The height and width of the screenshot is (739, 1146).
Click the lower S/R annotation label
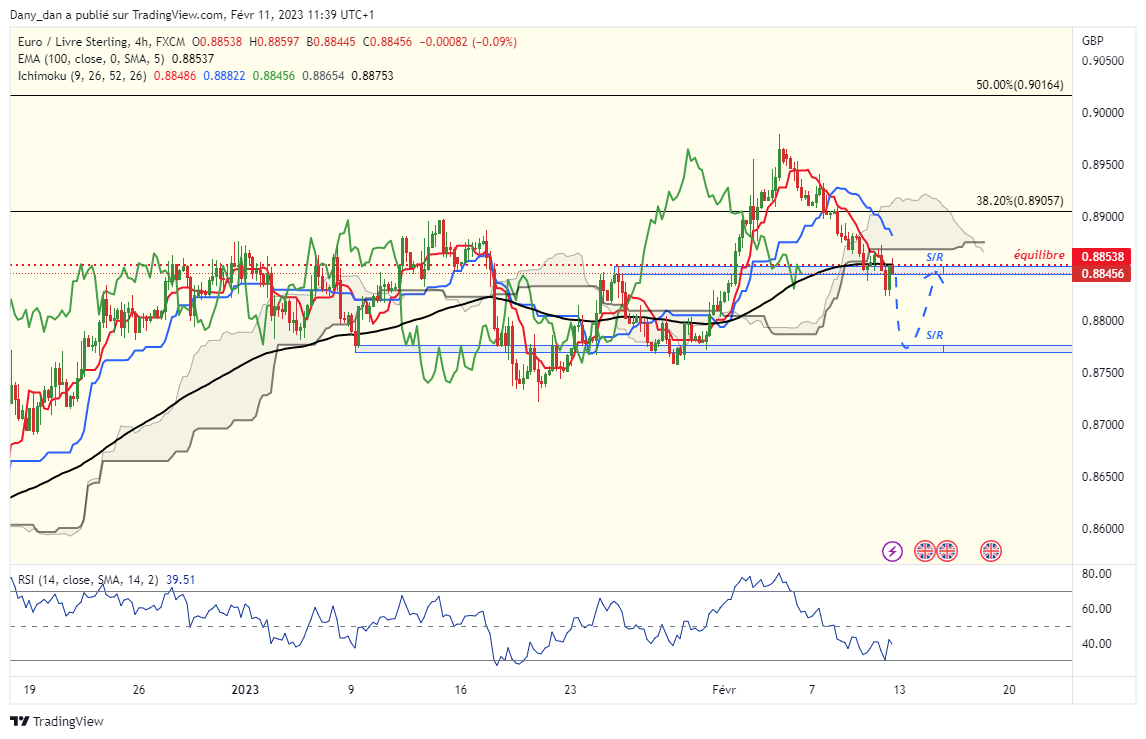[x=935, y=334]
